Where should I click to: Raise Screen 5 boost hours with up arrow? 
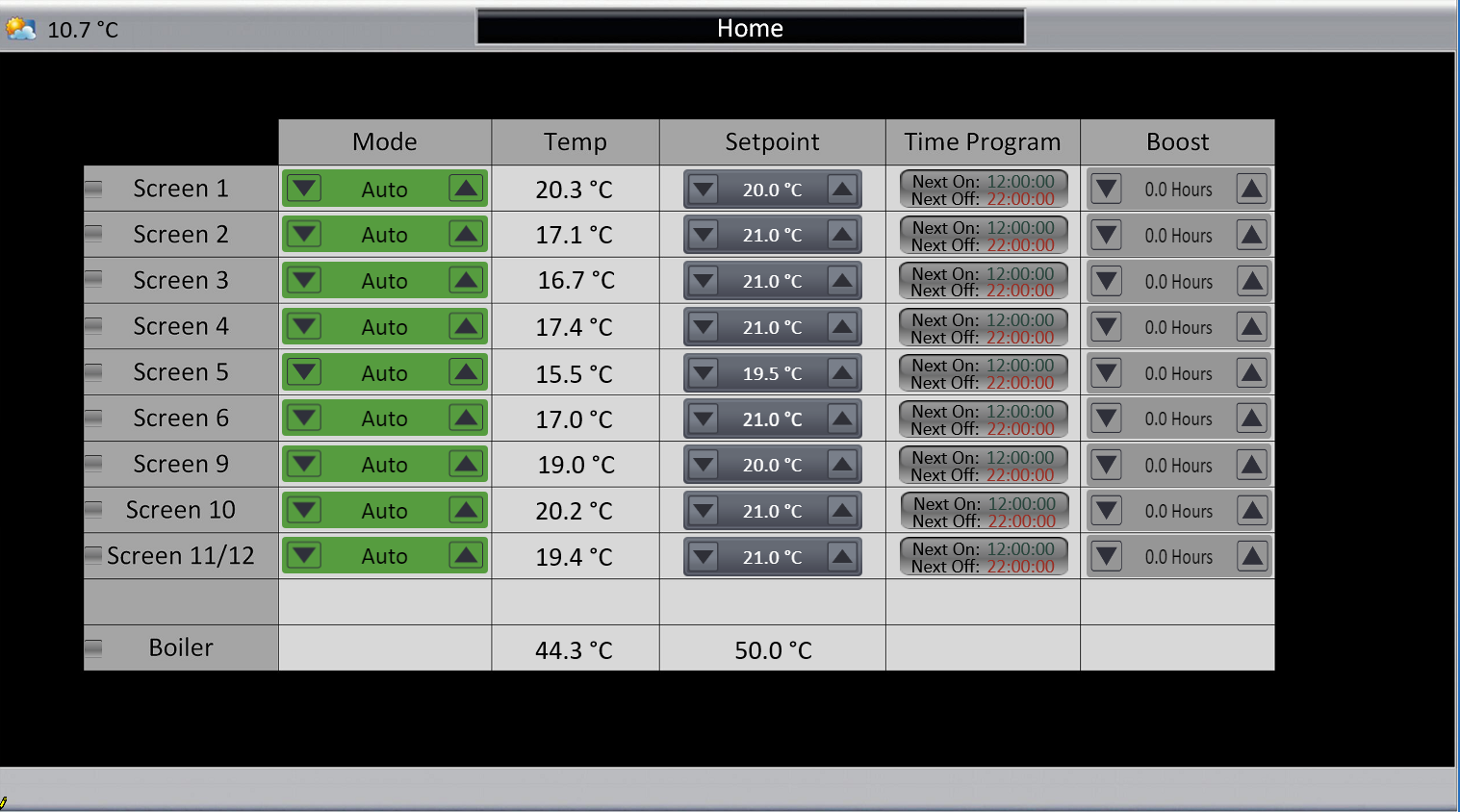pyautogui.click(x=1252, y=373)
